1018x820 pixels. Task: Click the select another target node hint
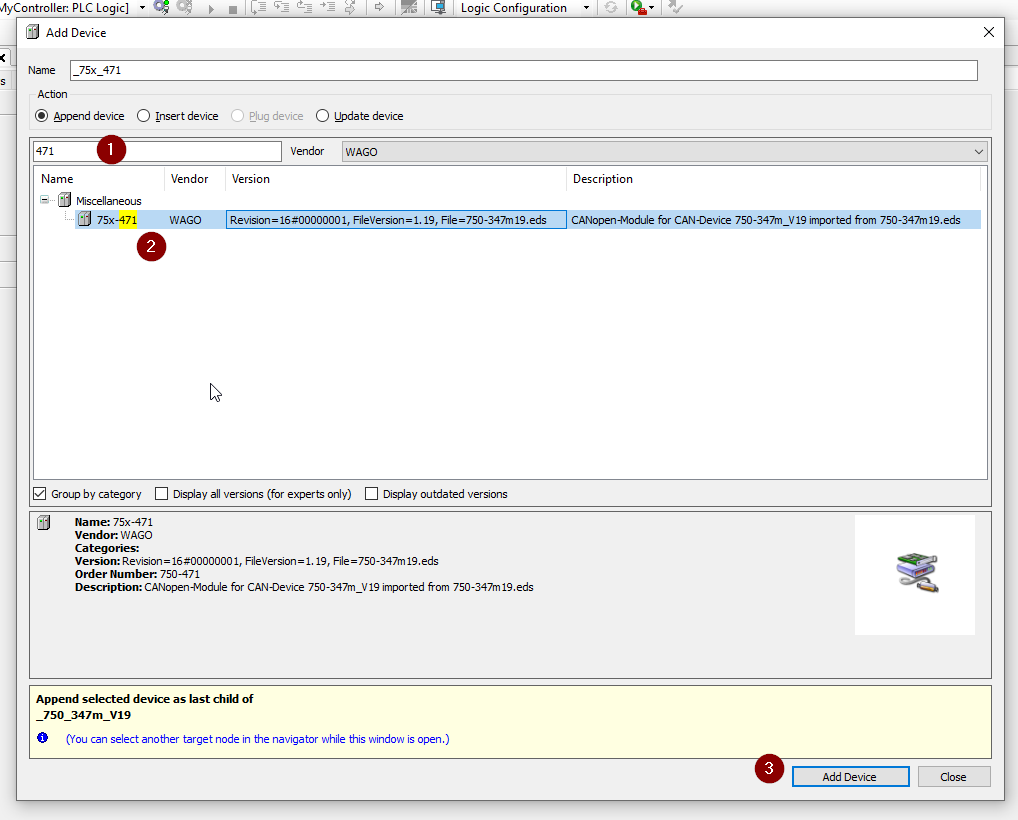tap(257, 739)
